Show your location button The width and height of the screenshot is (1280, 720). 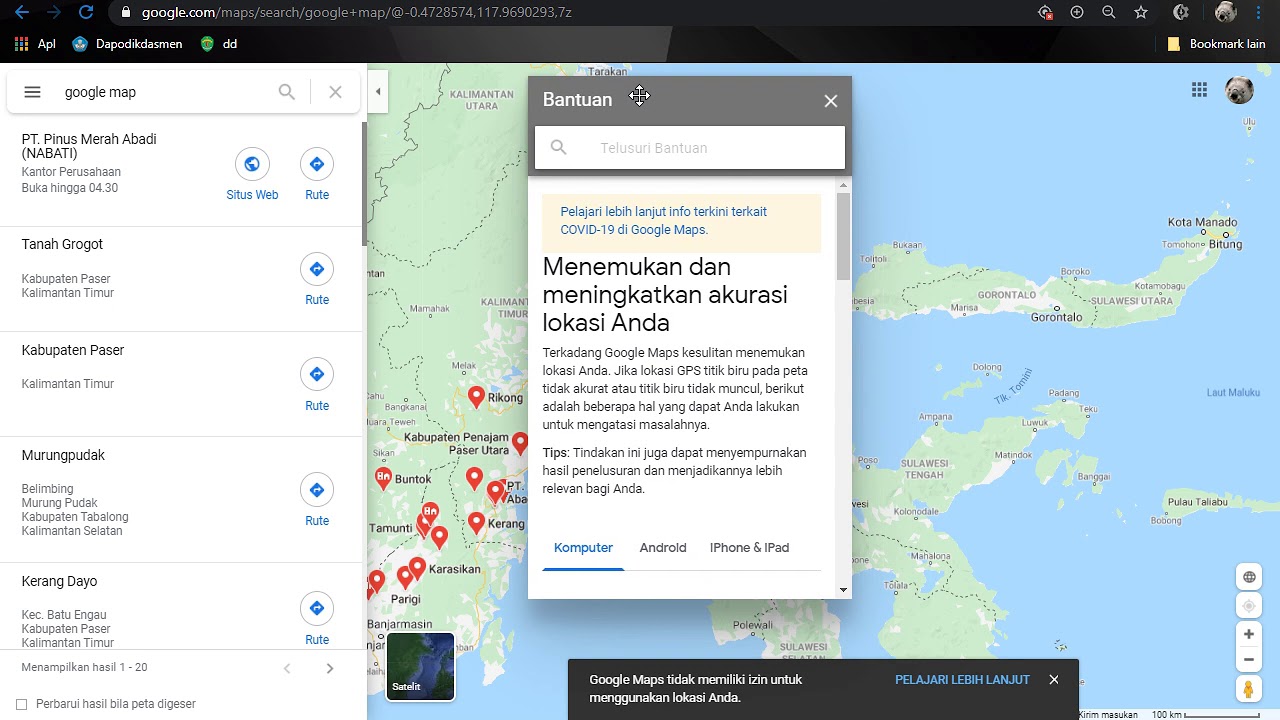[x=1249, y=606]
